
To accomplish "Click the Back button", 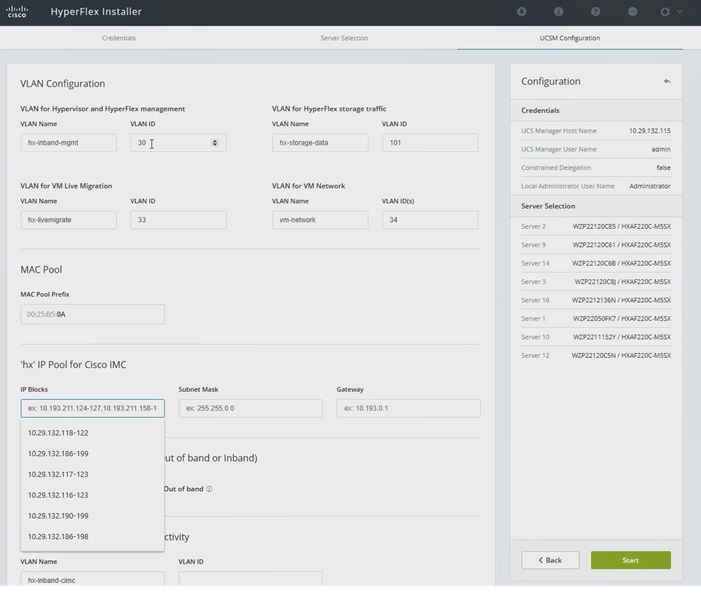I will click(550, 560).
